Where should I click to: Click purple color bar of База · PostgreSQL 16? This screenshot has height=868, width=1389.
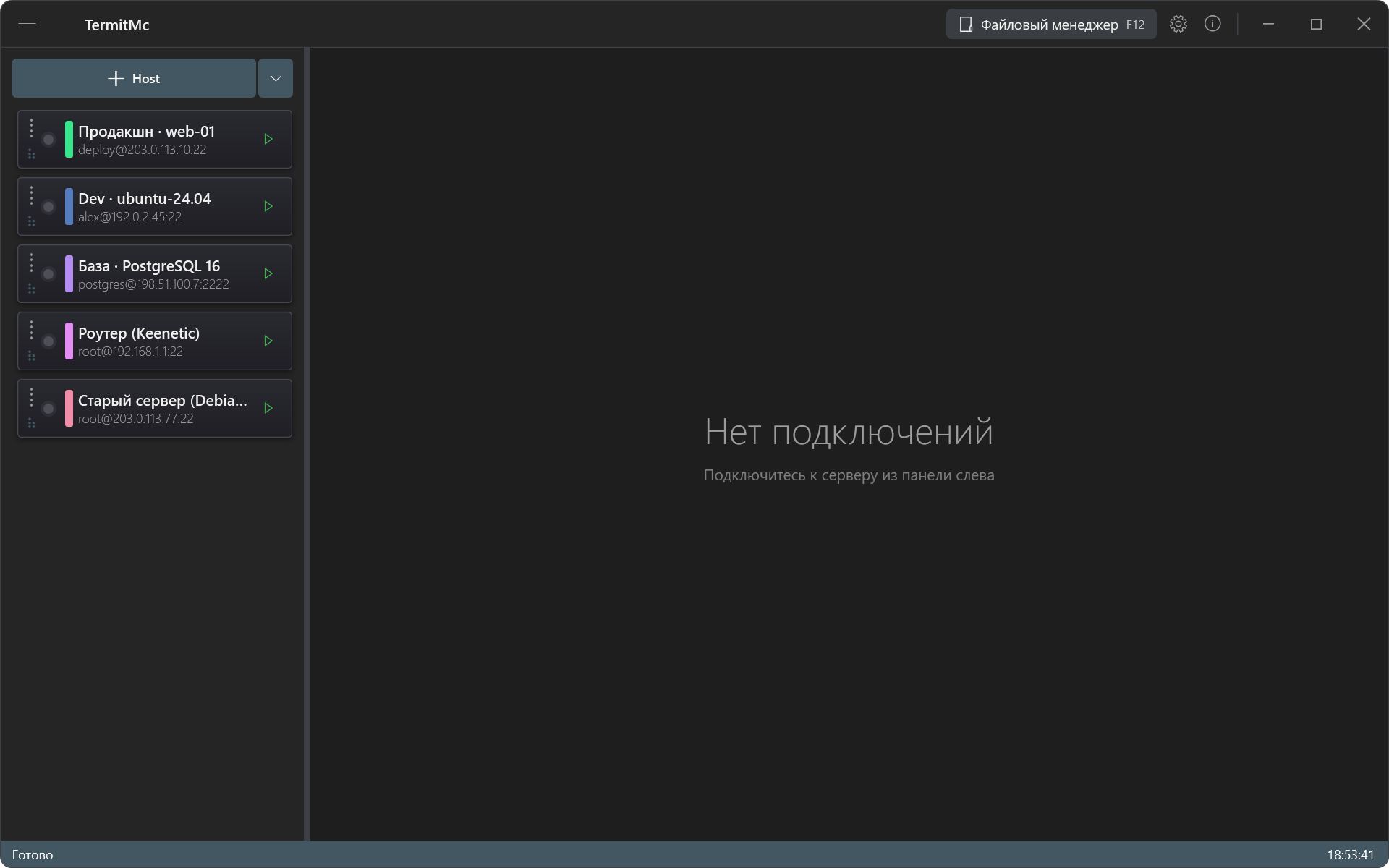point(69,273)
